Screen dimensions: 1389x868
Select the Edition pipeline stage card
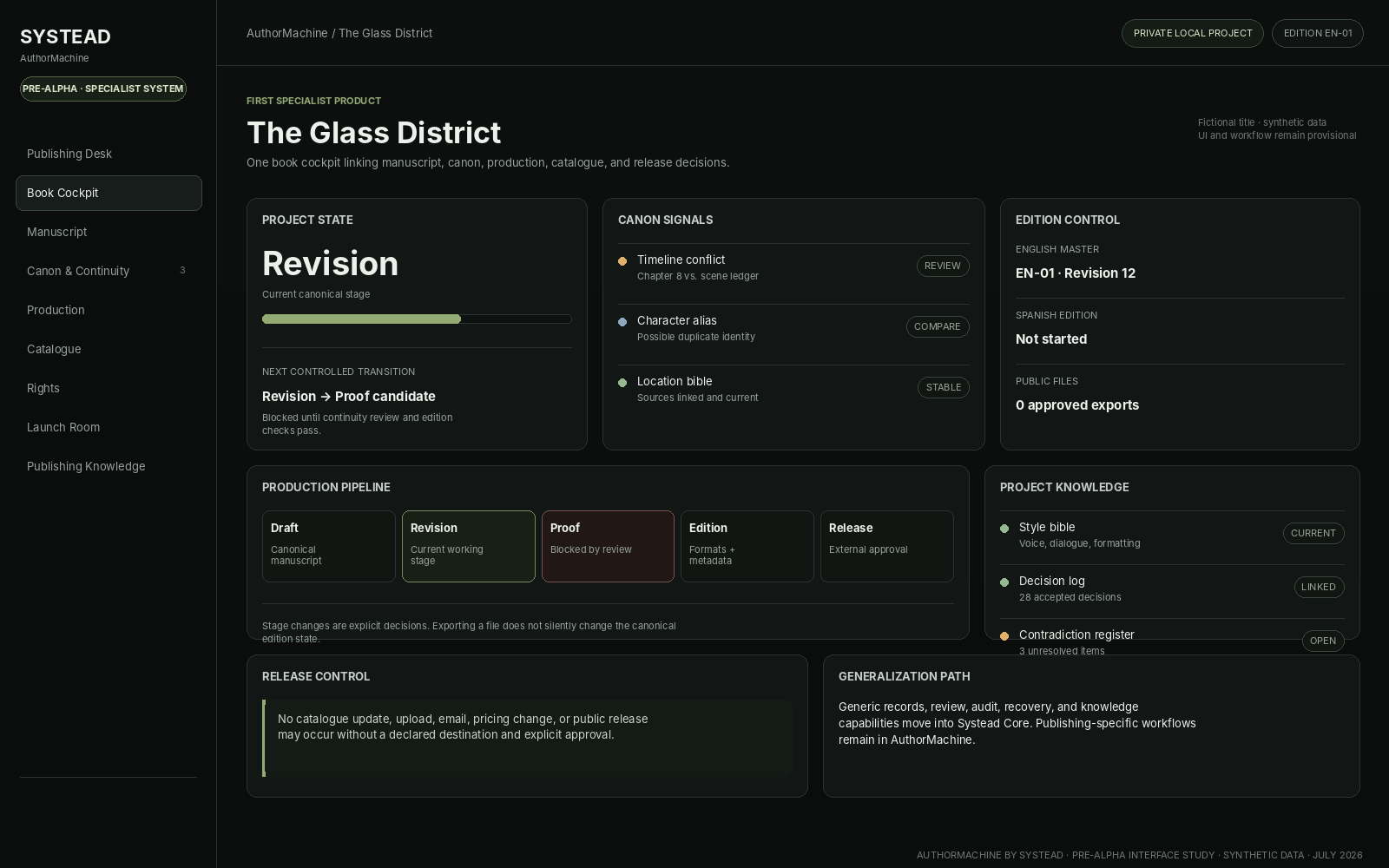tap(747, 546)
